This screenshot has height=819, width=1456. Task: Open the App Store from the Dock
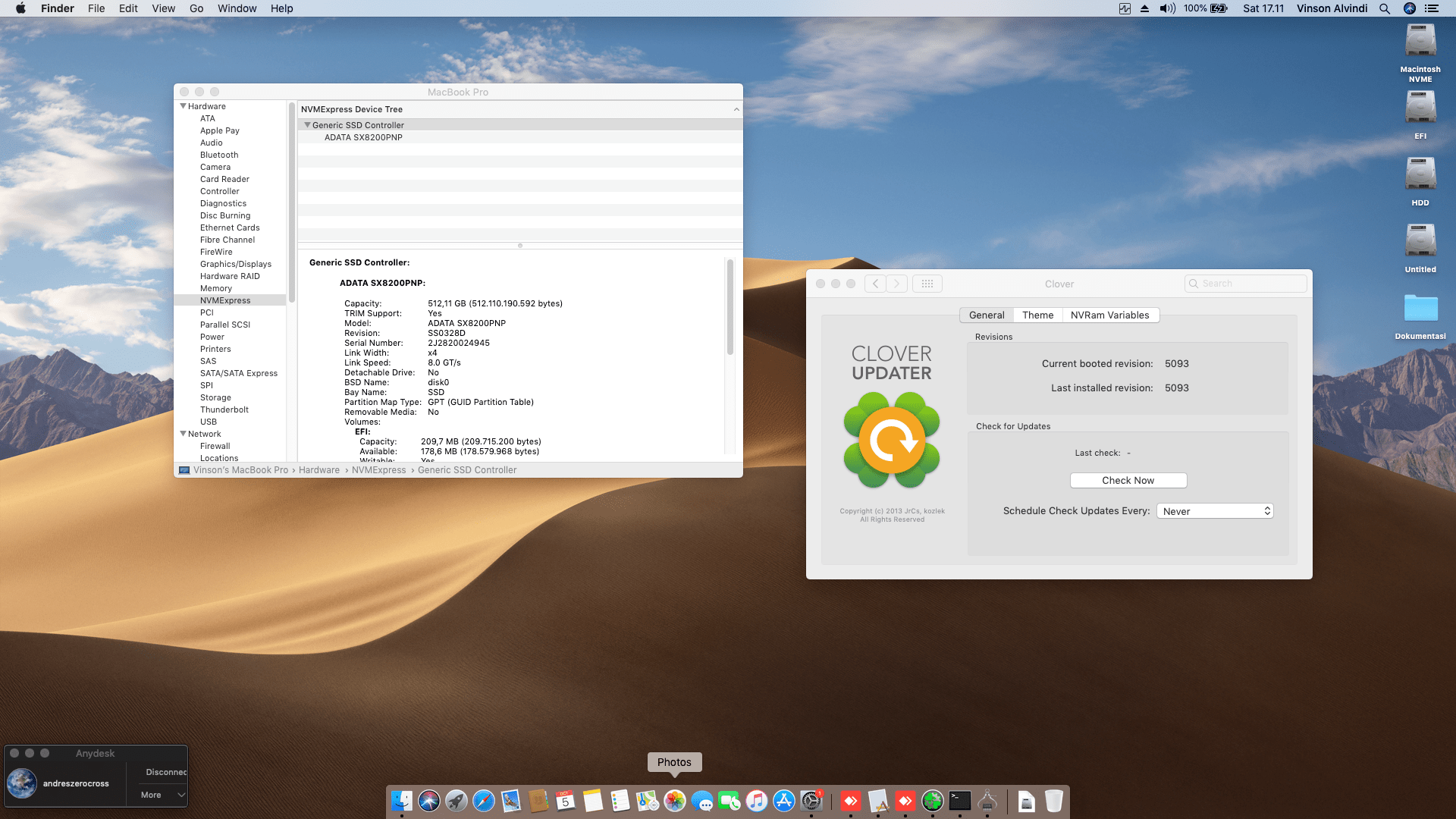tap(783, 801)
